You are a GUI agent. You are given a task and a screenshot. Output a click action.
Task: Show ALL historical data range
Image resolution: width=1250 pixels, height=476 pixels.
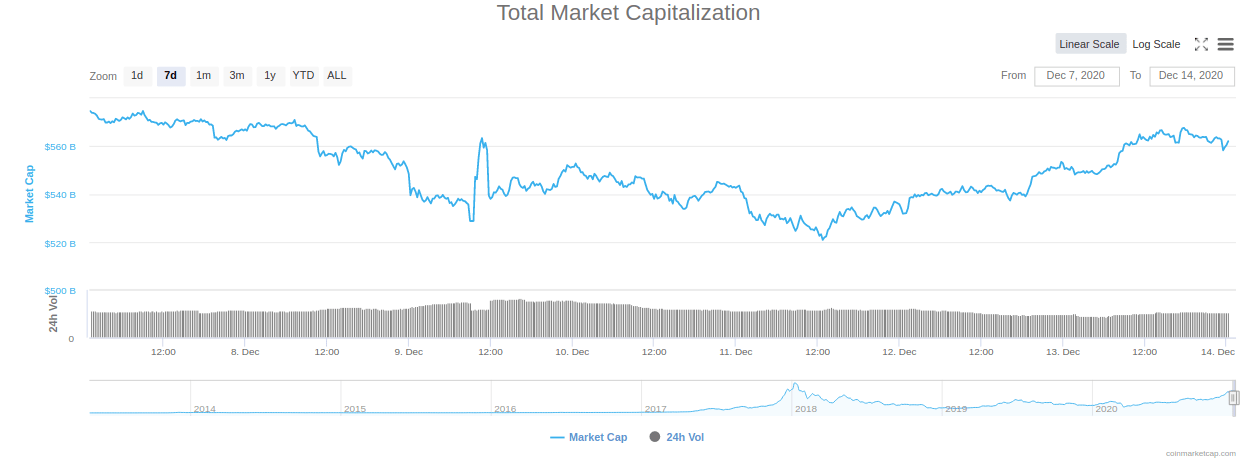[x=337, y=76]
